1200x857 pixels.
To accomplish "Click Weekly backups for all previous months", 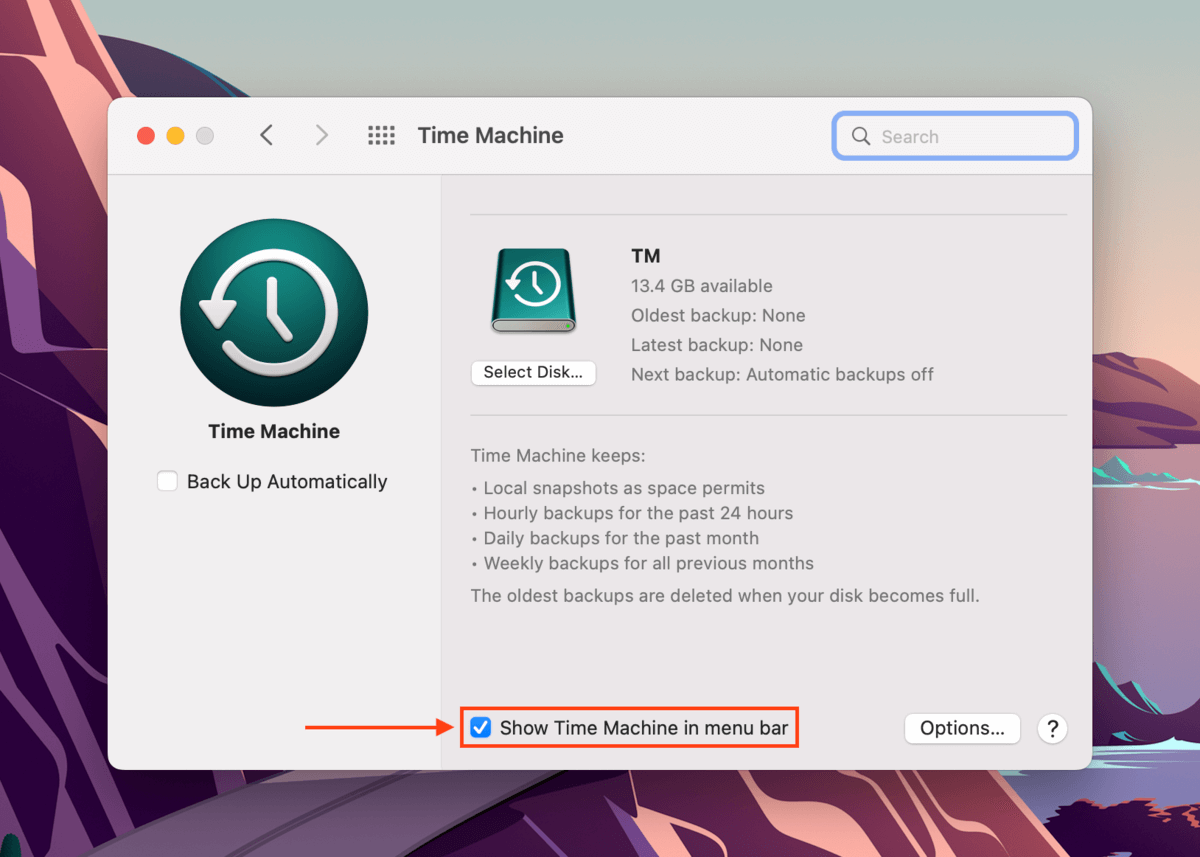I will click(649, 563).
